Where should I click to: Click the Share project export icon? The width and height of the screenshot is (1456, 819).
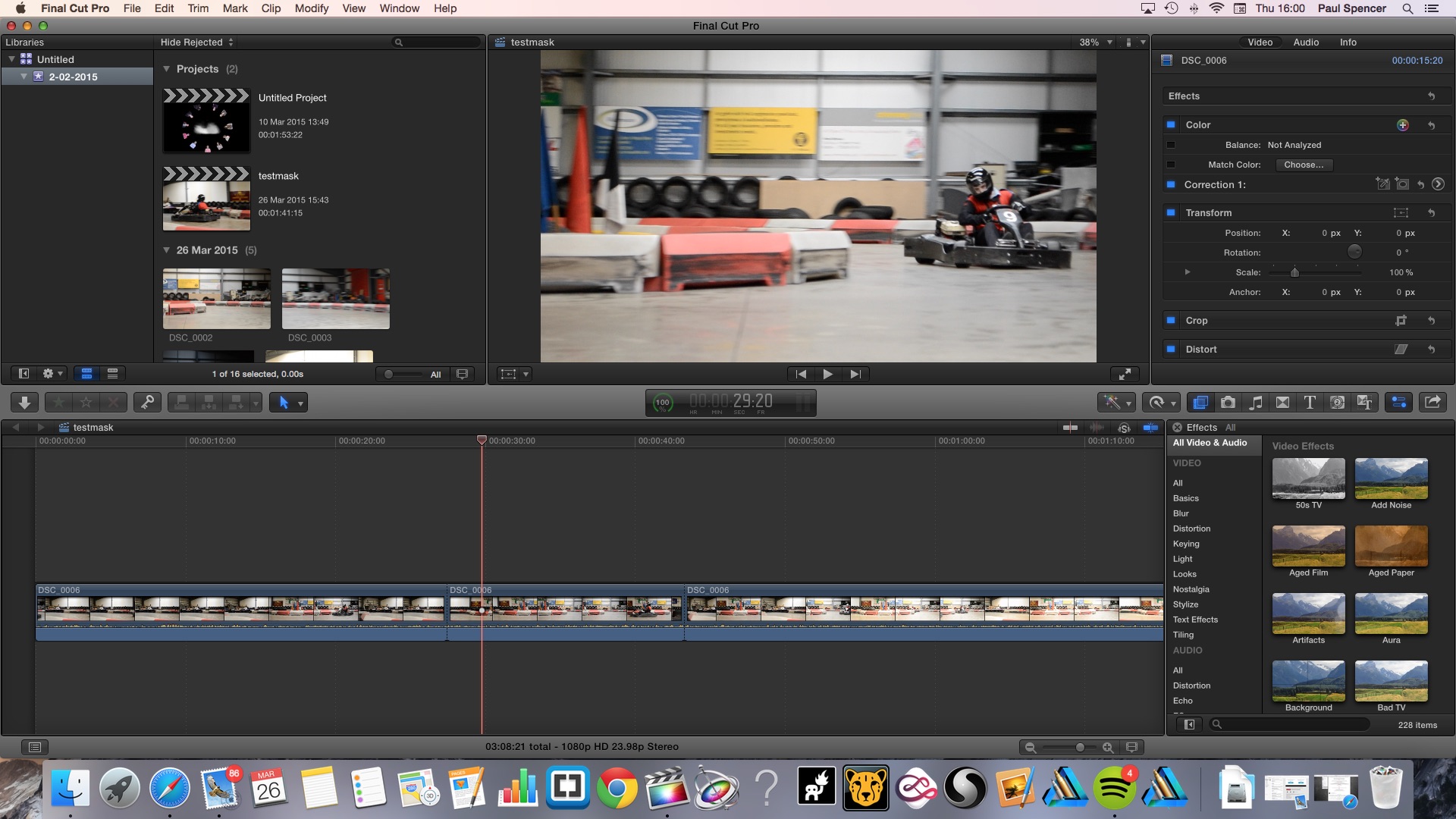(1432, 403)
